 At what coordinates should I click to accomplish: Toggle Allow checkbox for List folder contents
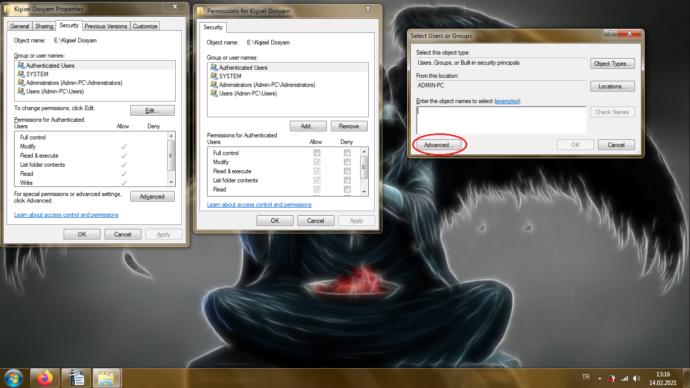pos(317,180)
